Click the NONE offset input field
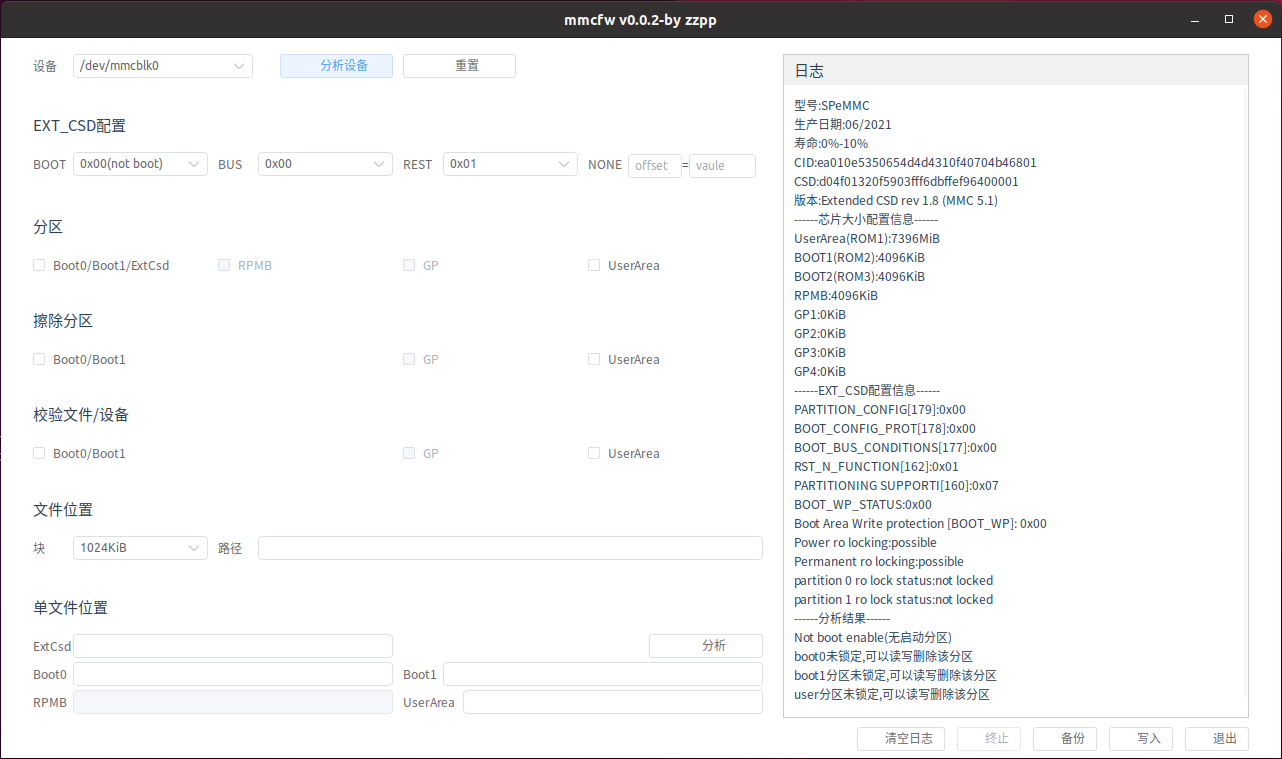This screenshot has width=1282, height=759. tap(655, 165)
